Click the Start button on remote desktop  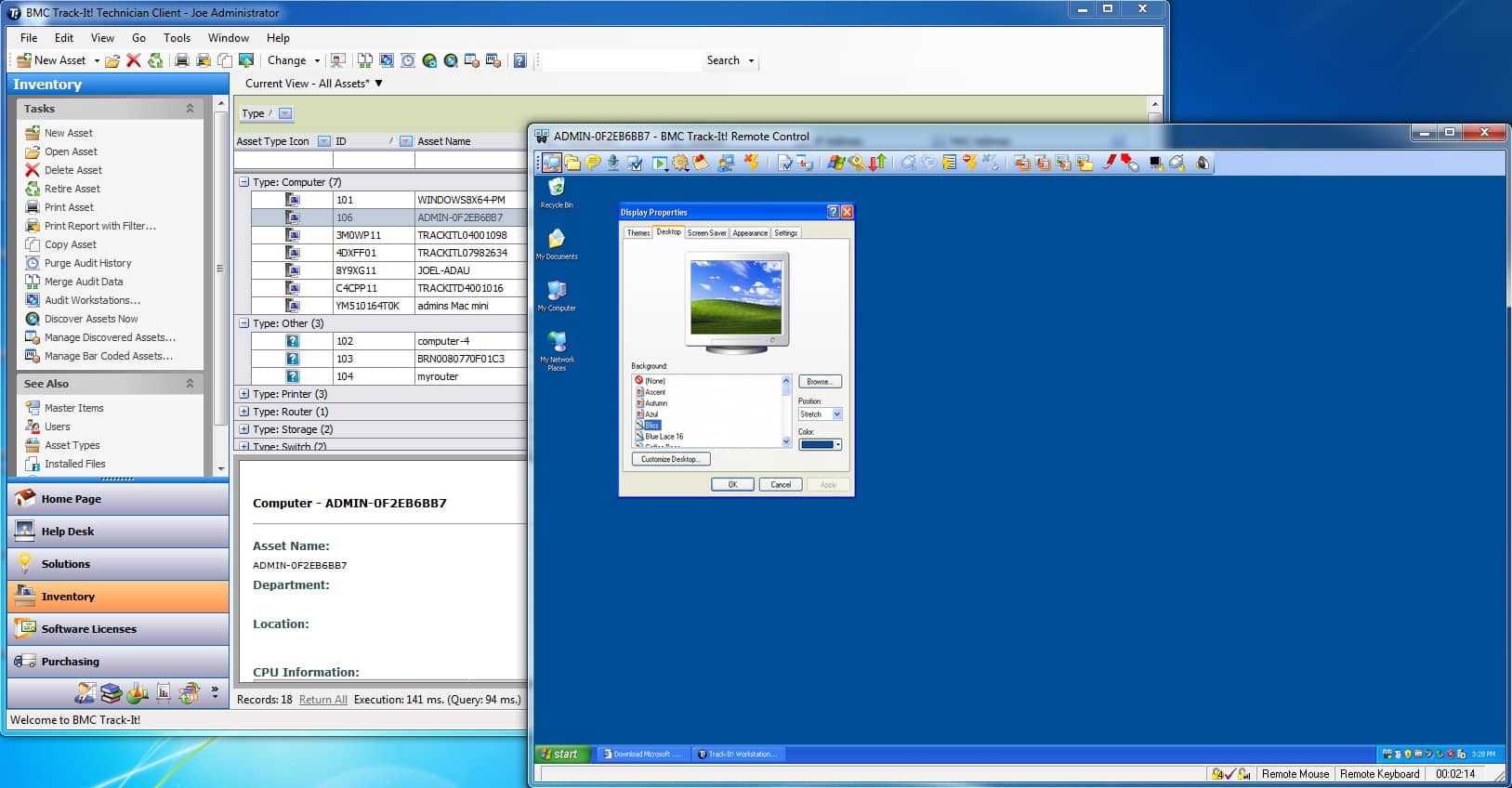[x=562, y=754]
